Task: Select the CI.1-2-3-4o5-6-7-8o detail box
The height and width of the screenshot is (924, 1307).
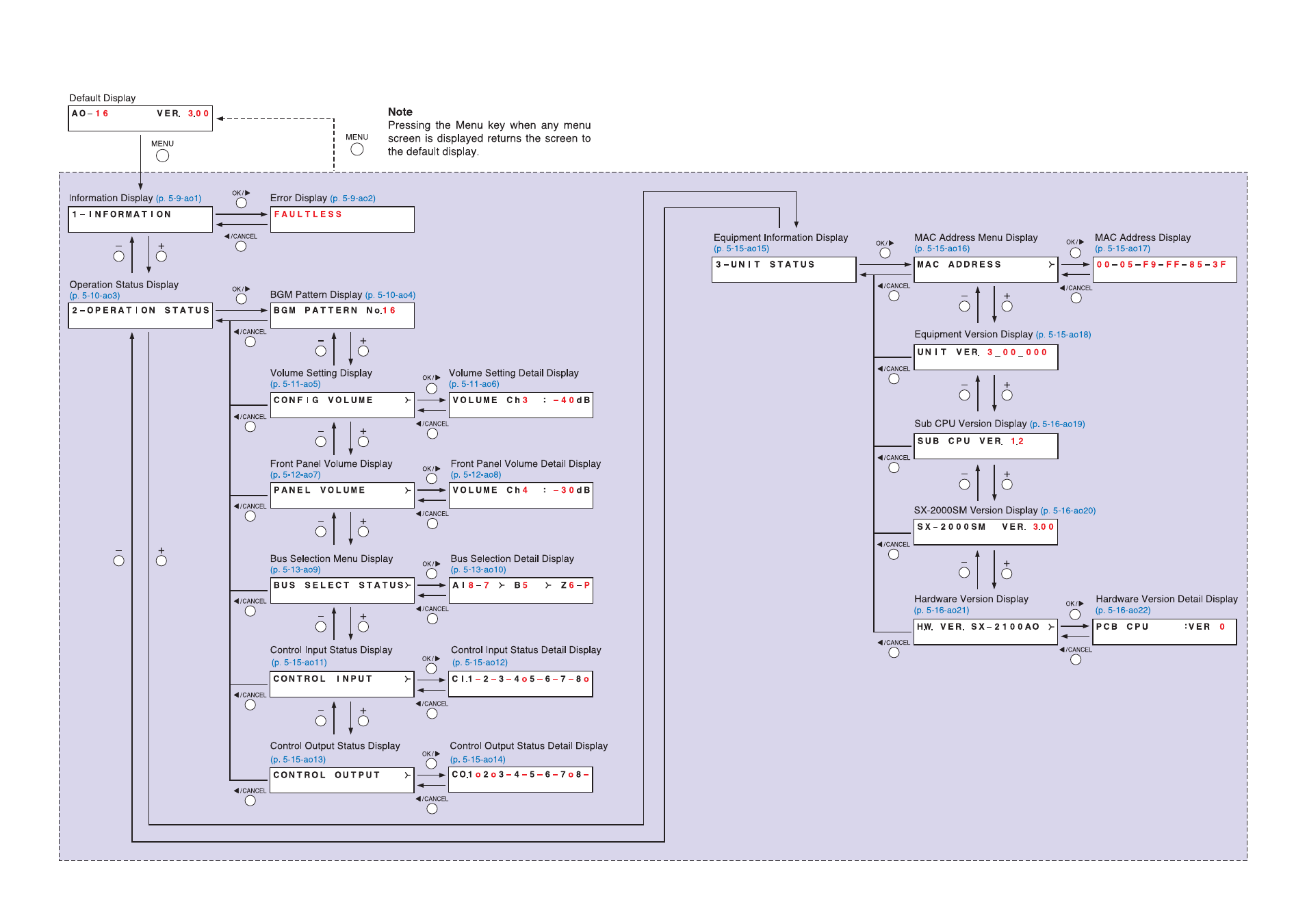Action: pyautogui.click(x=521, y=684)
